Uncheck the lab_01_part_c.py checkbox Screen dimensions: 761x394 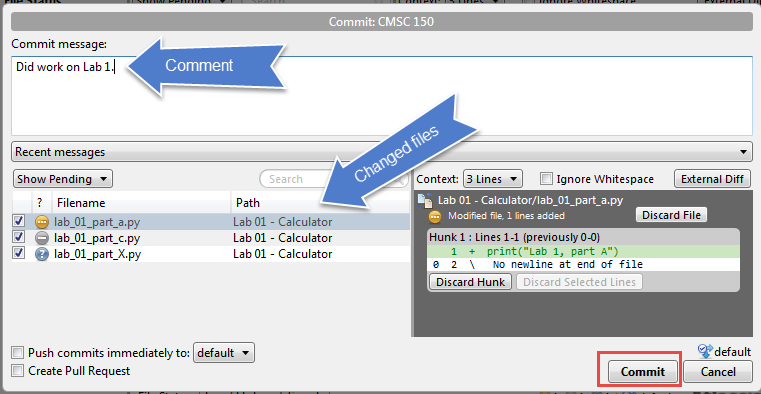point(18,237)
